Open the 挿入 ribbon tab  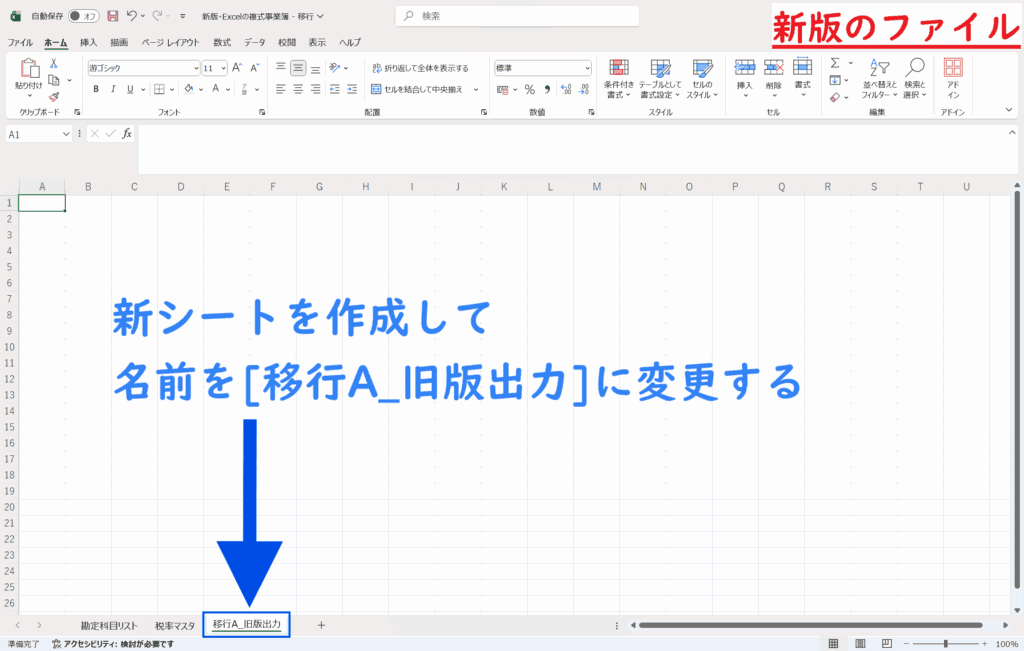tap(89, 43)
